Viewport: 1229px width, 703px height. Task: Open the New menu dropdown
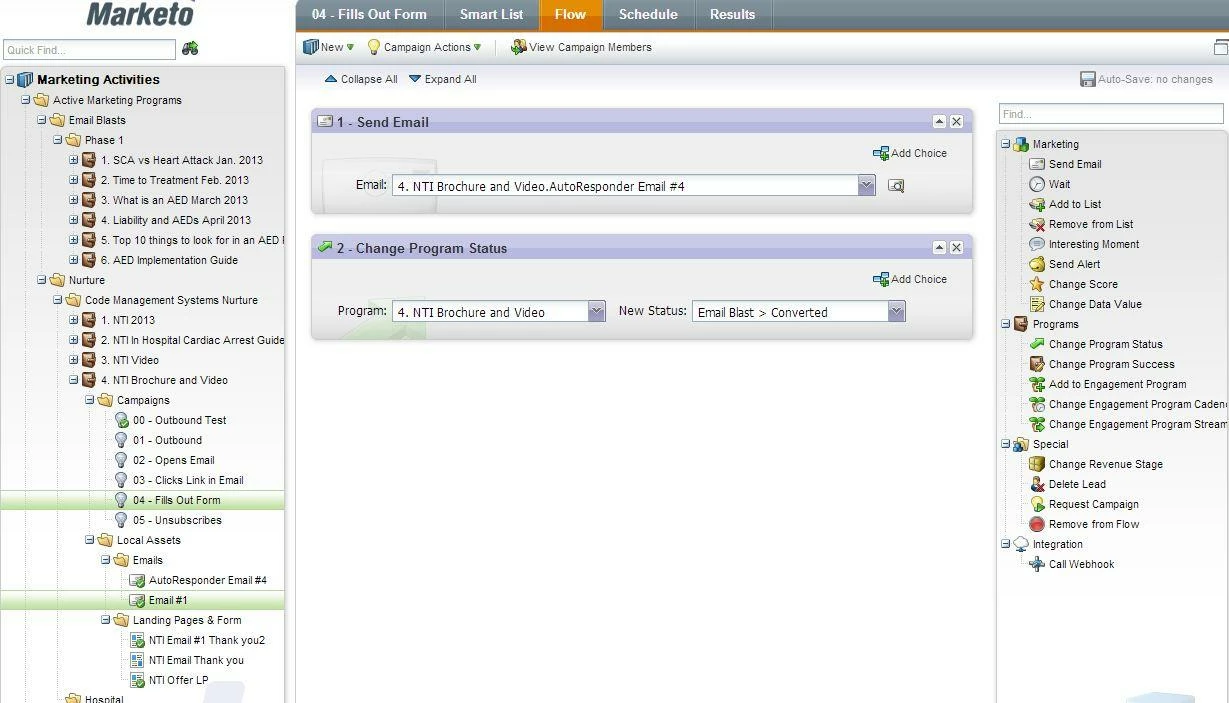(x=328, y=47)
